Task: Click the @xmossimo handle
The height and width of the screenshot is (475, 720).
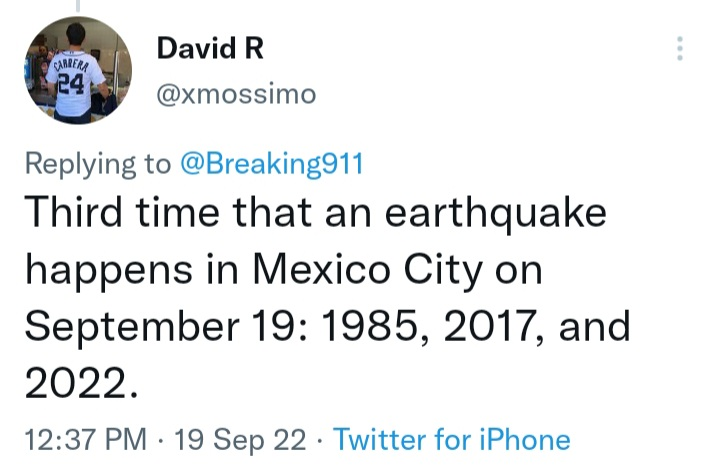Action: tap(236, 94)
